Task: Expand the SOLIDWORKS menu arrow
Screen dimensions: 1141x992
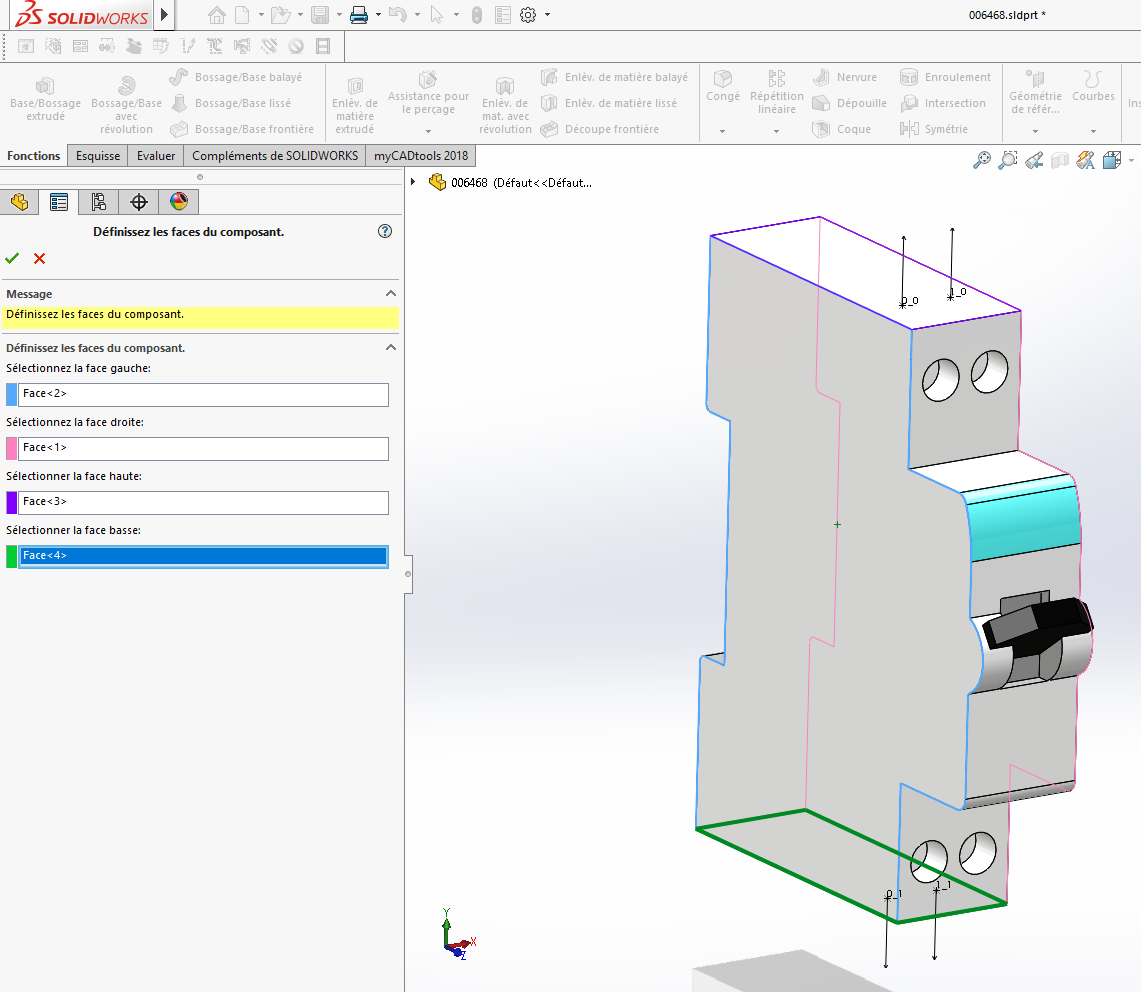Action: coord(164,15)
